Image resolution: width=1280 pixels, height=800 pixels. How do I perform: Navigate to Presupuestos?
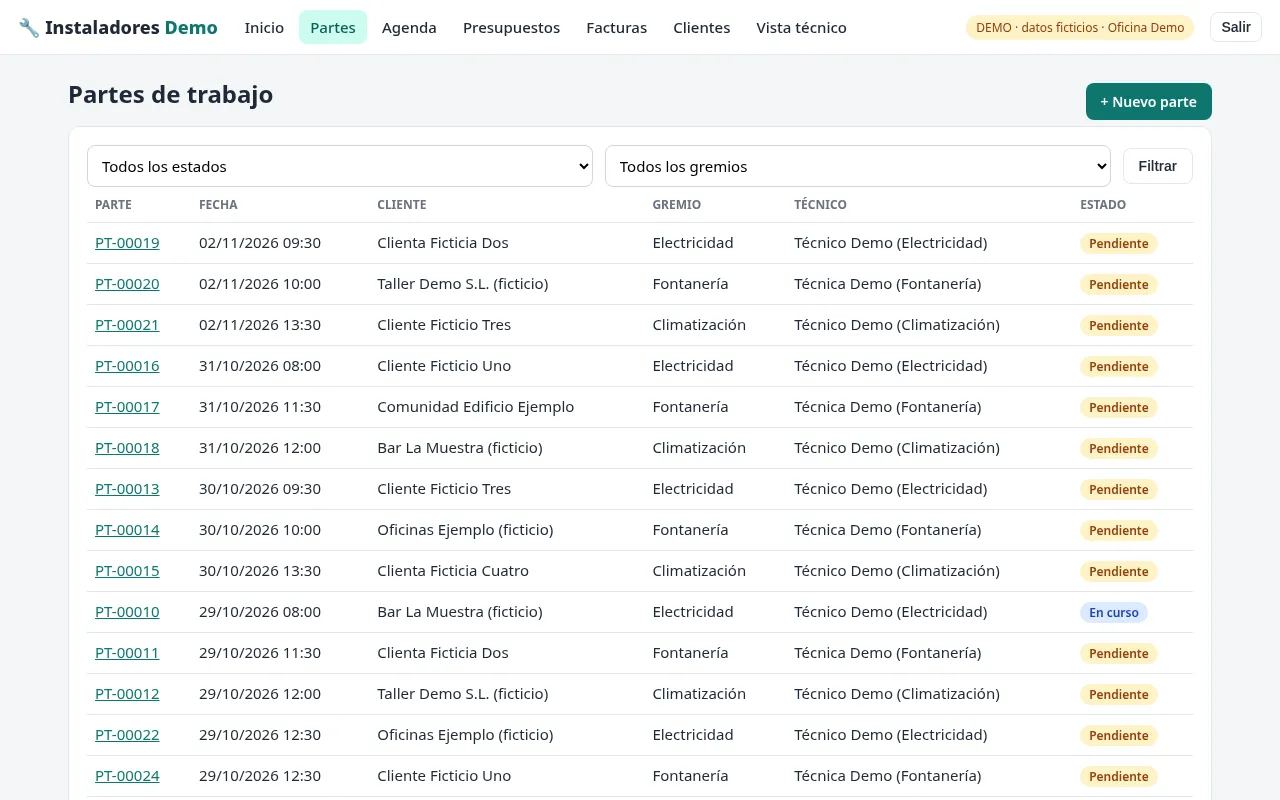(x=511, y=28)
